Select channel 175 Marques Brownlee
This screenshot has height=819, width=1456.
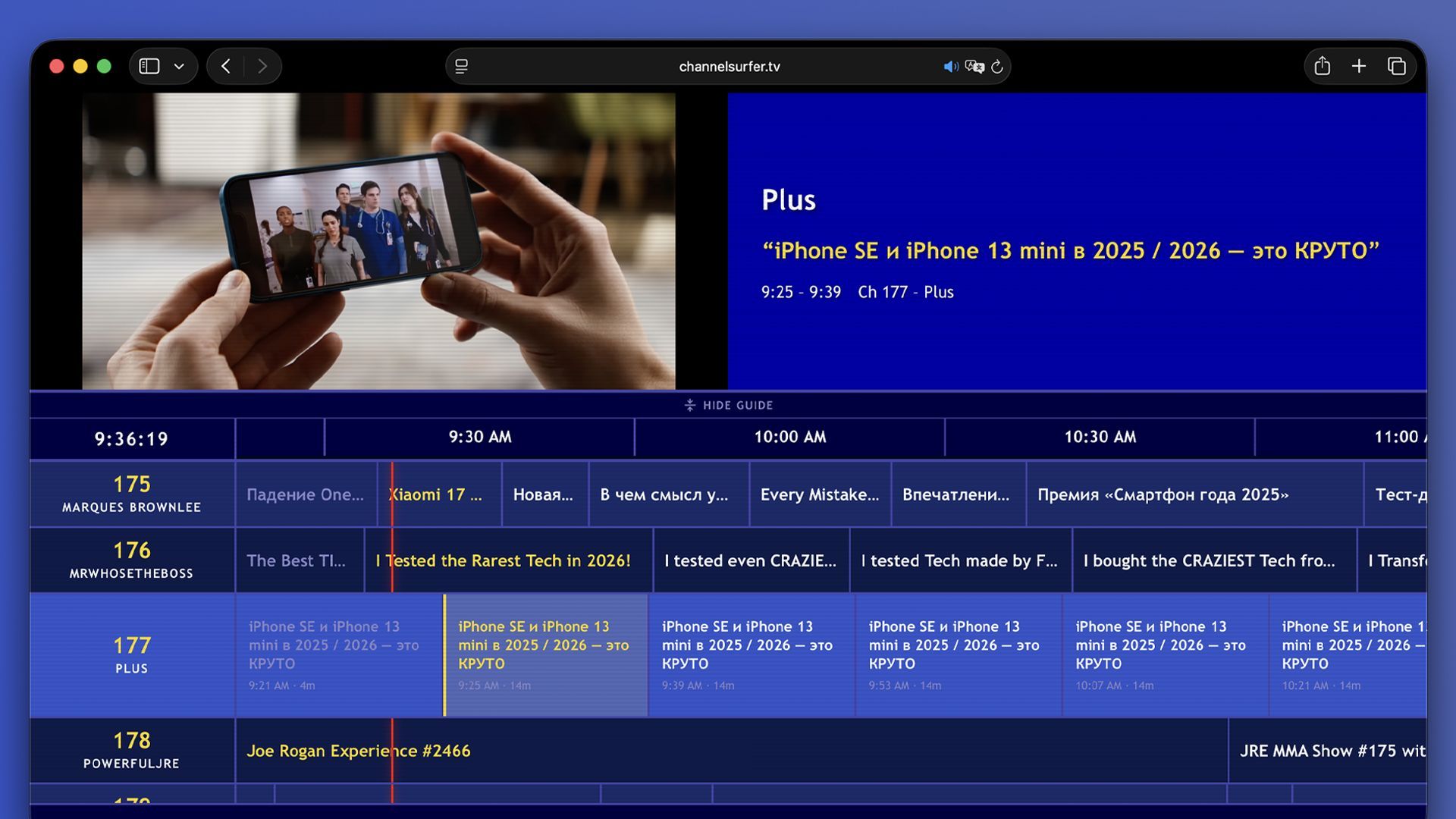click(132, 494)
